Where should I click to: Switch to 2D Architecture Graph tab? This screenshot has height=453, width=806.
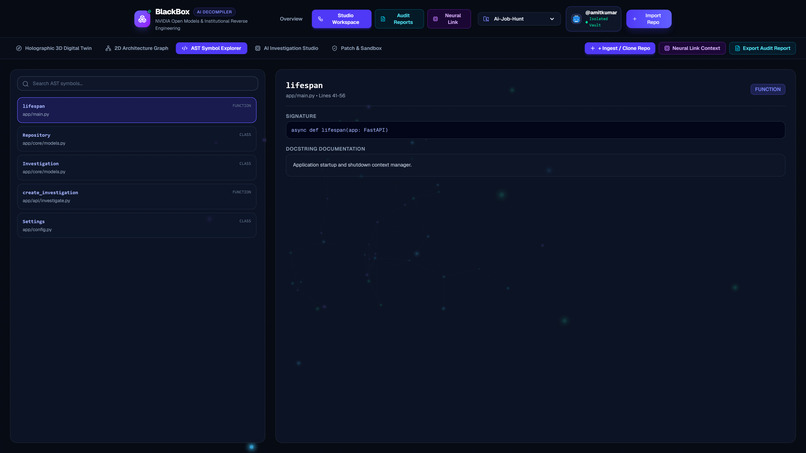click(137, 48)
